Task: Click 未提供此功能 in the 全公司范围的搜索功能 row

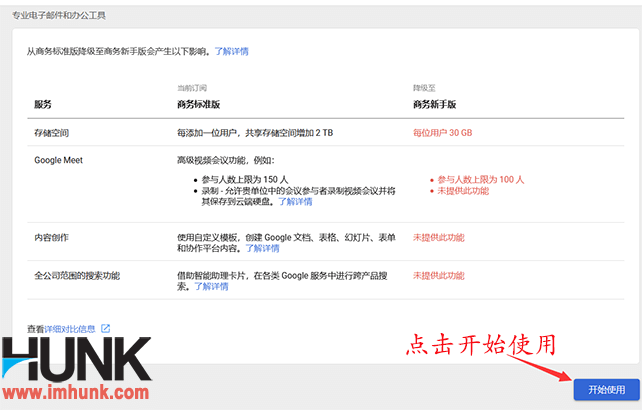Action: (x=439, y=276)
